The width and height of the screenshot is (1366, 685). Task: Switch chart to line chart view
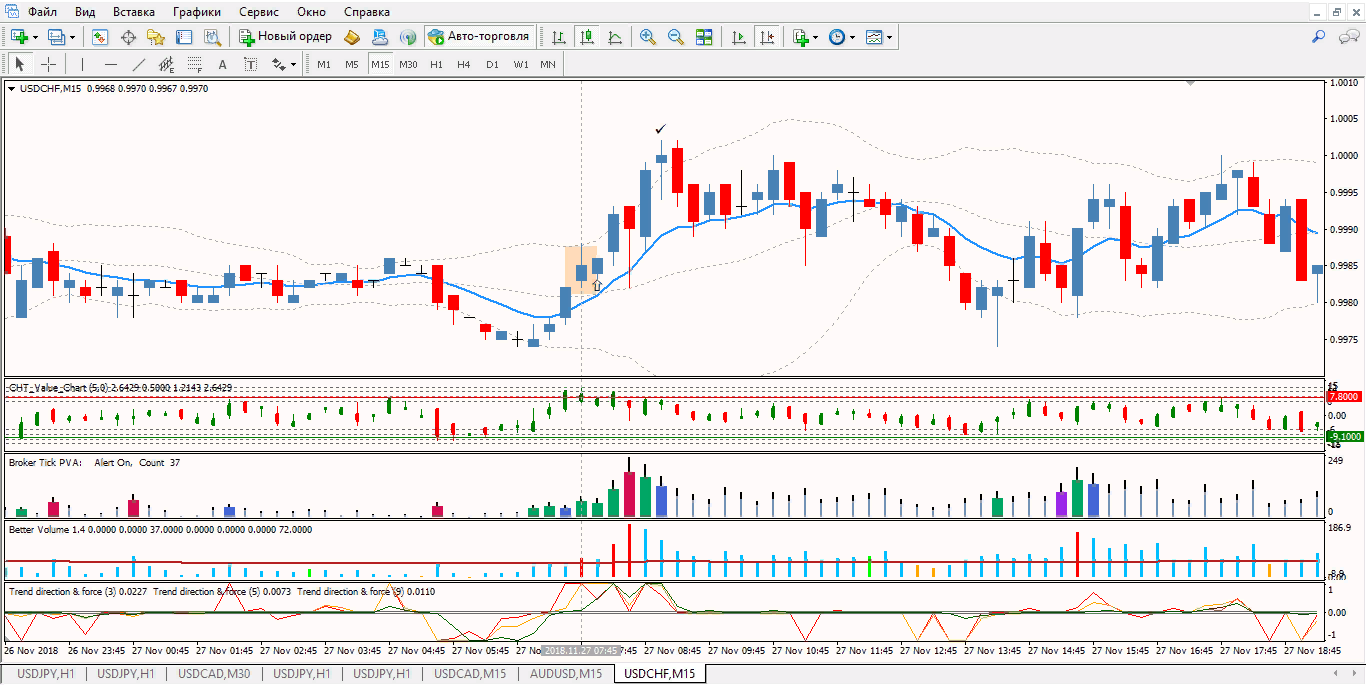(615, 37)
